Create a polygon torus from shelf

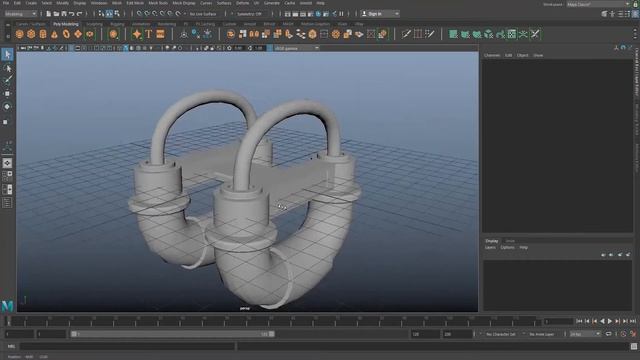tap(66, 34)
